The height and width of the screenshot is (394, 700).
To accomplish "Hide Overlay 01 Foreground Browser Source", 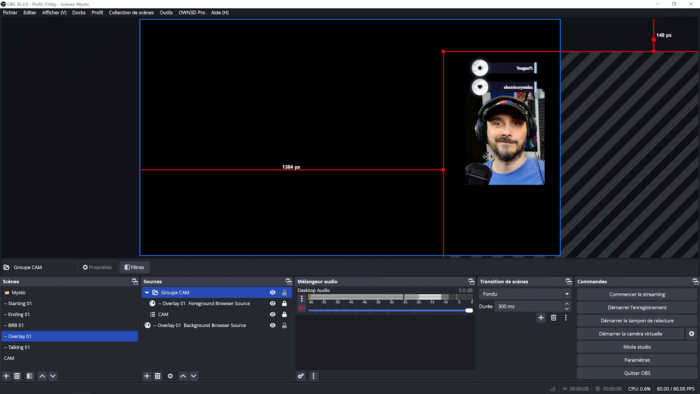I will tap(272, 303).
